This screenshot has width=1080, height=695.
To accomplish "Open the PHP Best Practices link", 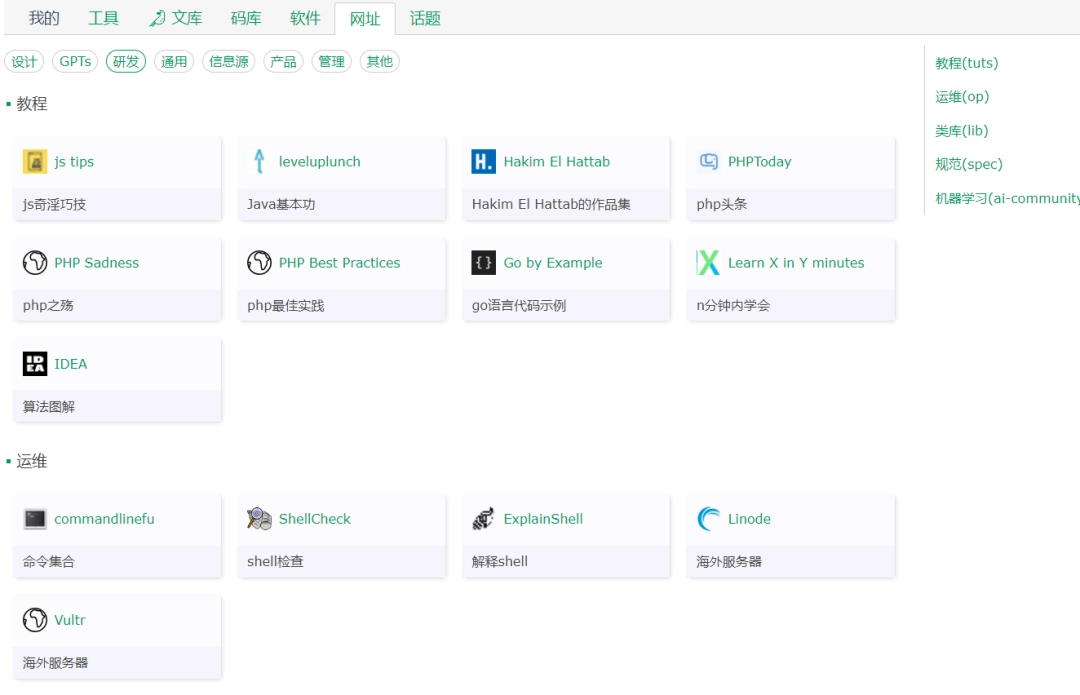I will (x=340, y=263).
